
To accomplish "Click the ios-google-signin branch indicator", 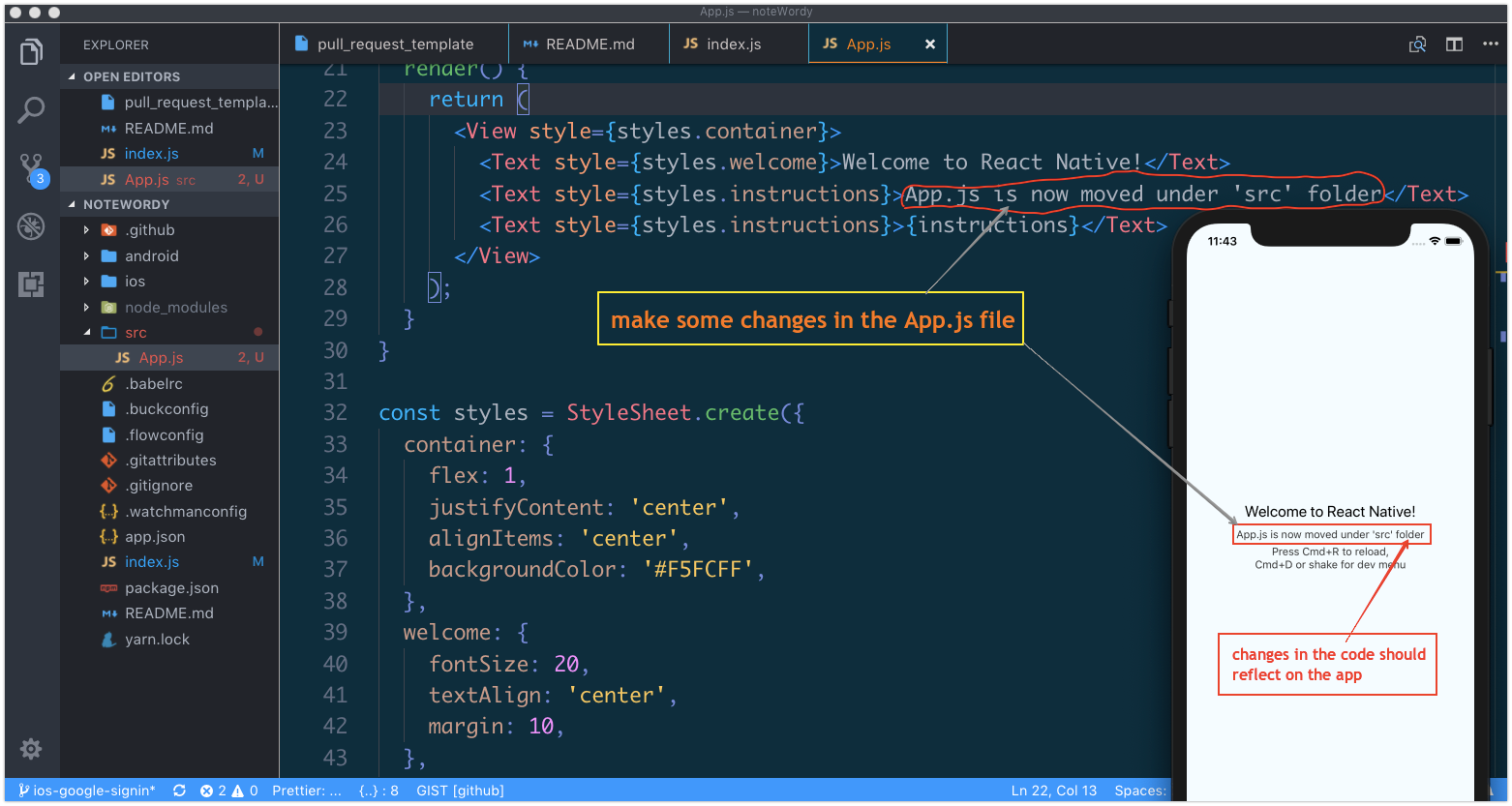I will pos(85,790).
